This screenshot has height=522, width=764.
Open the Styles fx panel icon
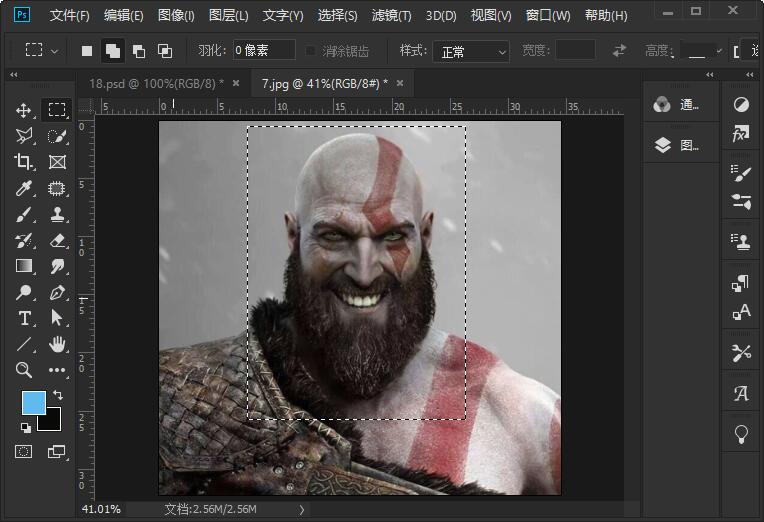(x=741, y=133)
